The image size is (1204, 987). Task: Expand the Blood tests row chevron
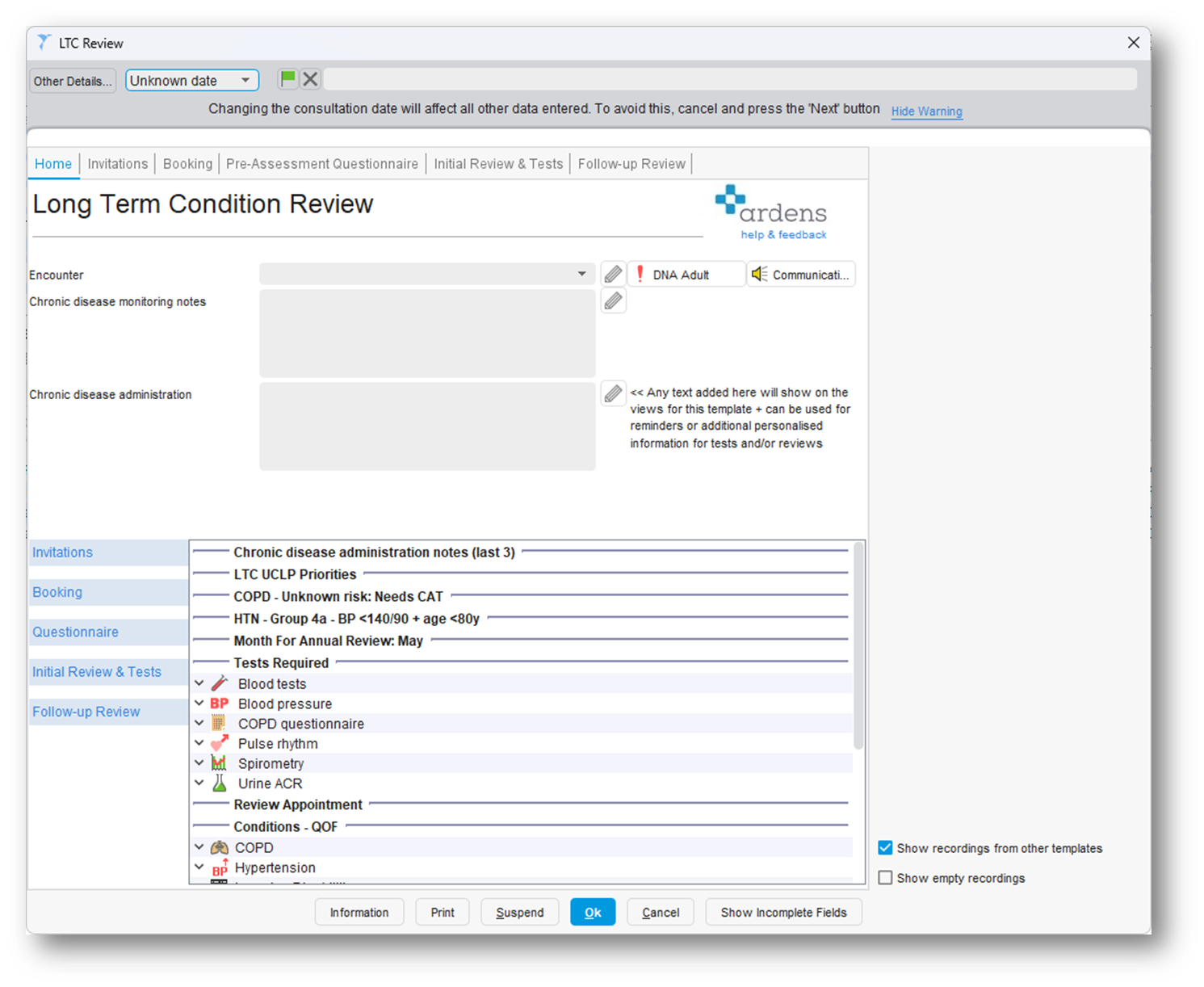click(x=199, y=683)
